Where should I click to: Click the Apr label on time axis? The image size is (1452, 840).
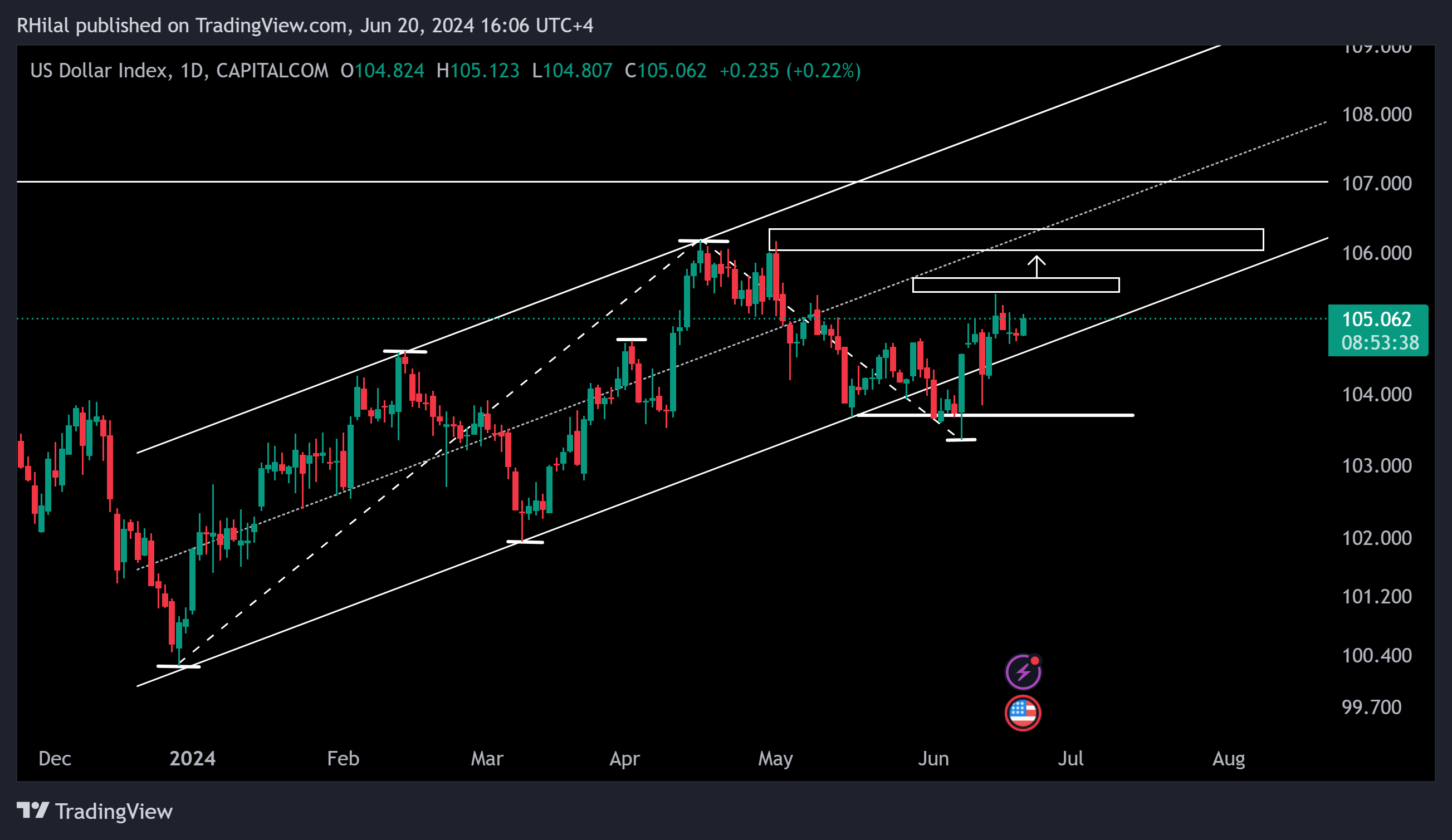pos(624,759)
